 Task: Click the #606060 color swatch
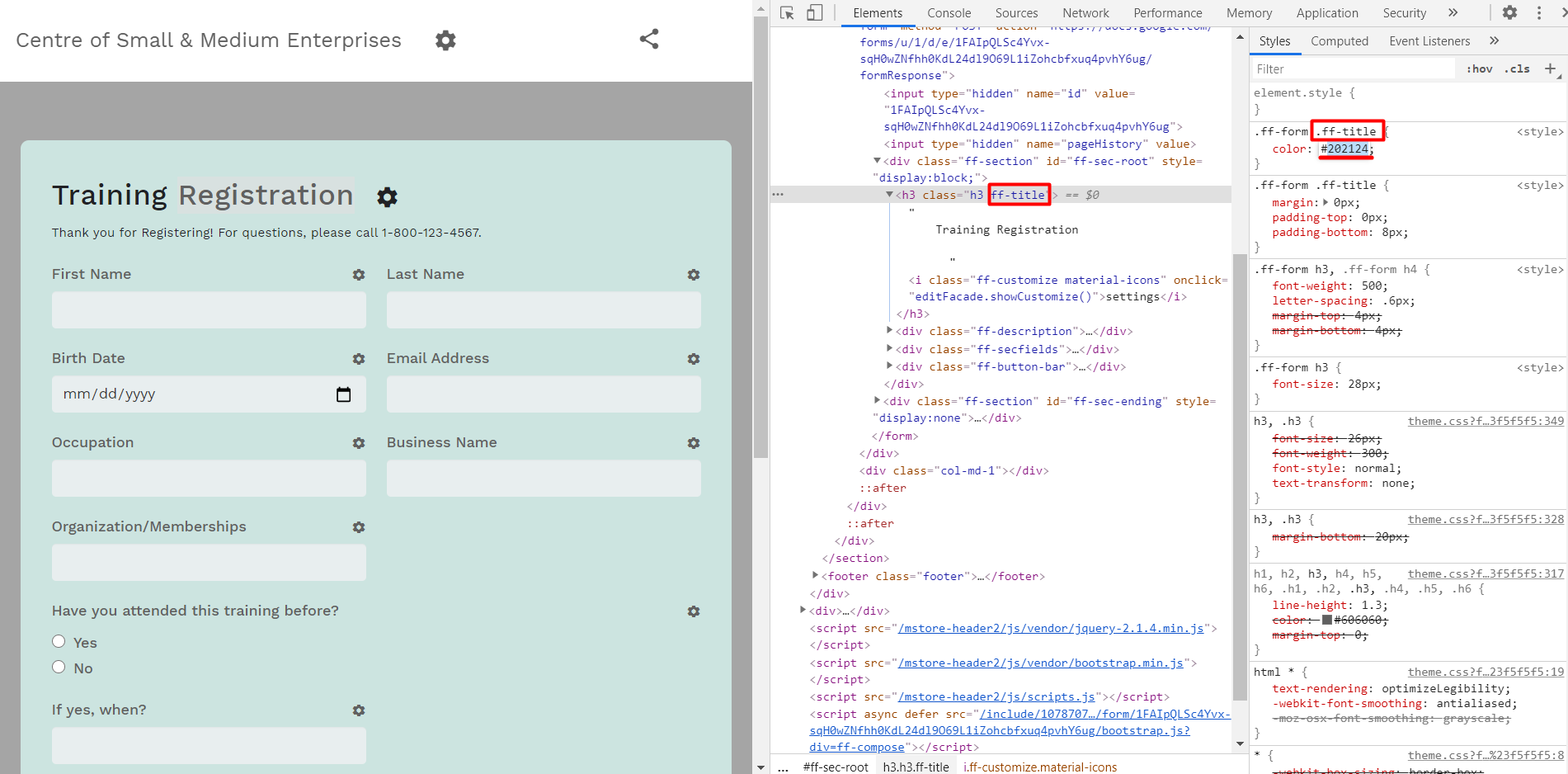[1327, 620]
